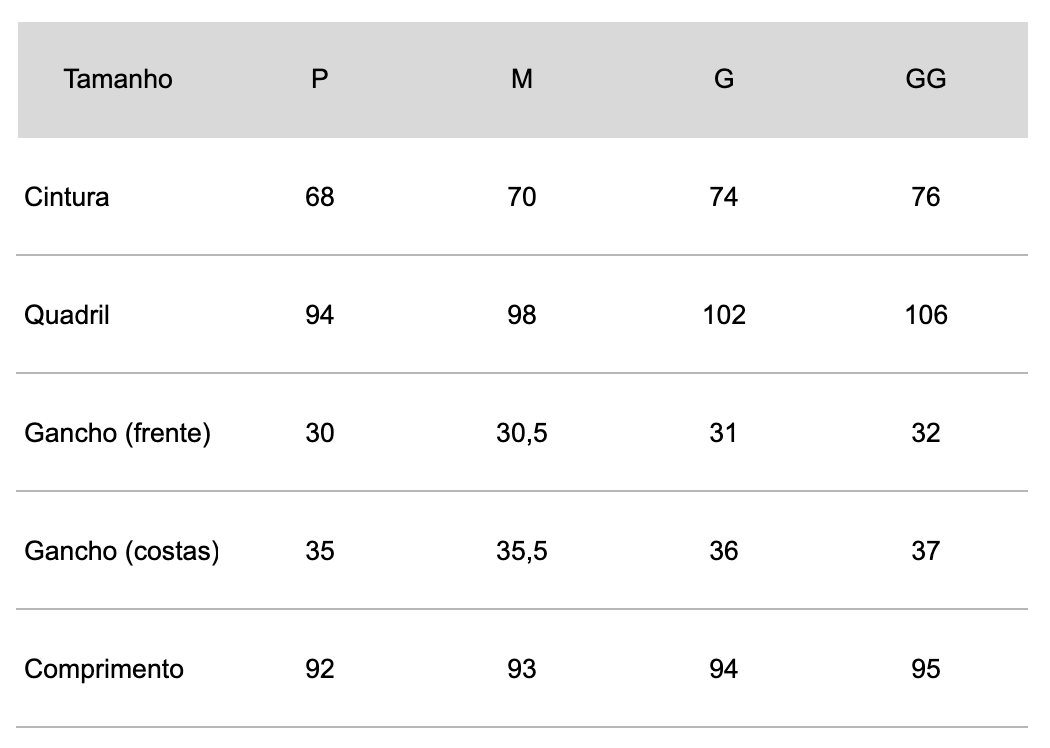Click the Gancho (costas) row label
1050x748 pixels.
121,551
